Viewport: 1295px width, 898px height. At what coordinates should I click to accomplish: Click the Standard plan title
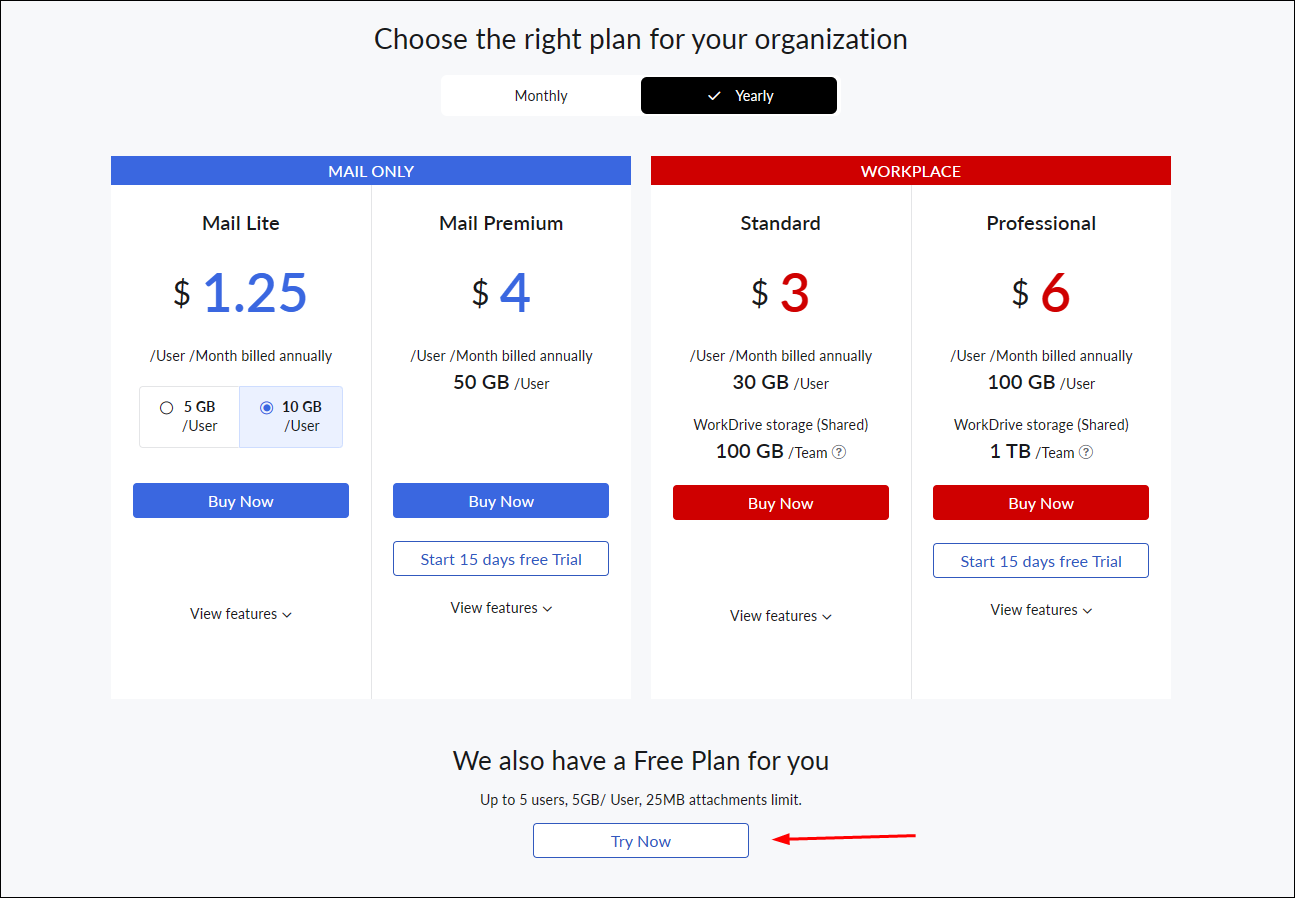click(781, 223)
